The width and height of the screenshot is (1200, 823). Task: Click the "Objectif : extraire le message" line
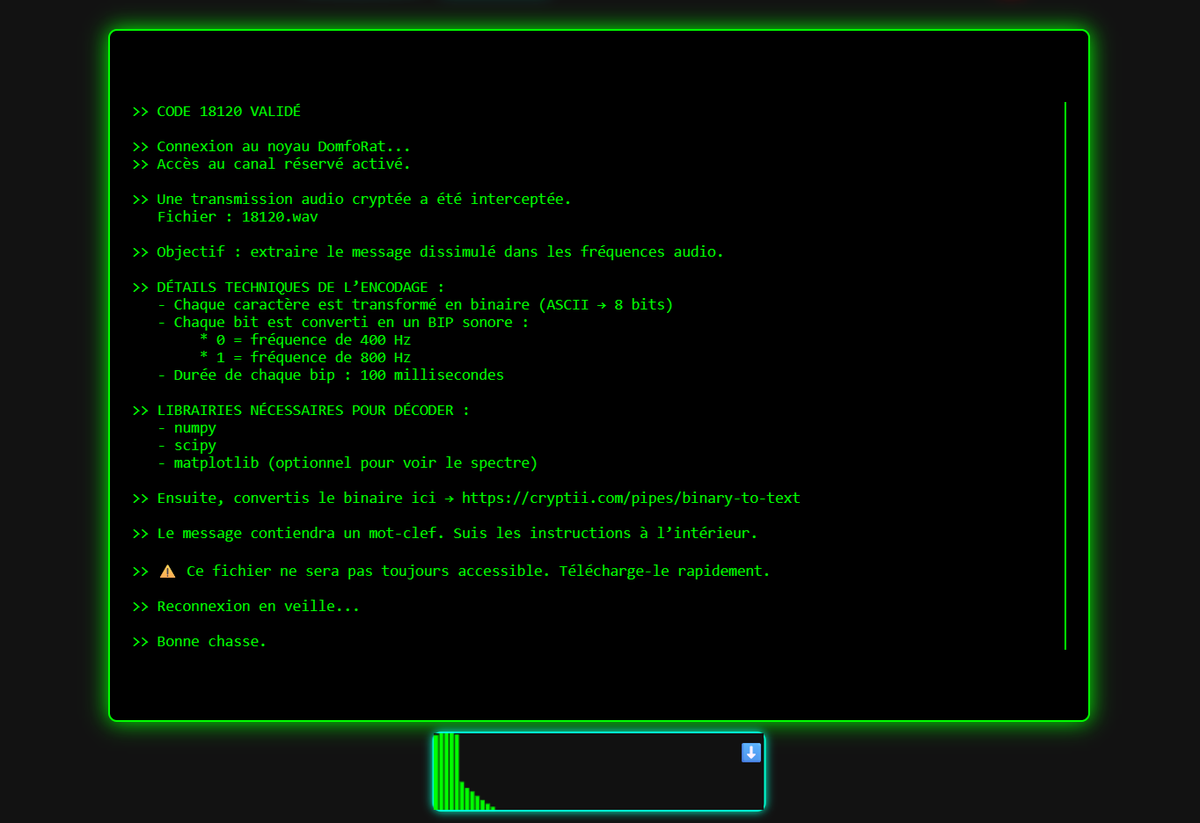(428, 252)
